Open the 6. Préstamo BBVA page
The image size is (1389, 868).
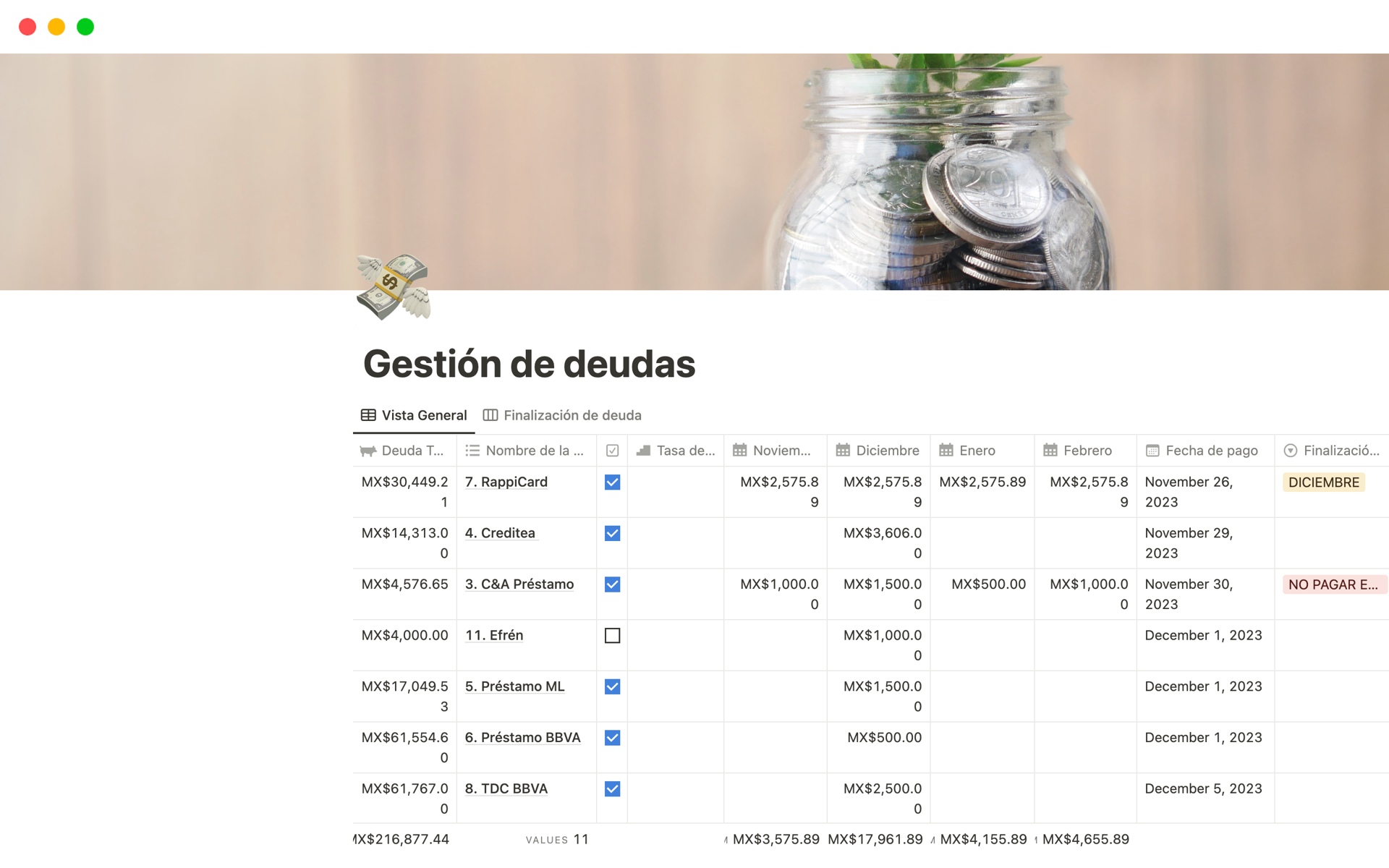coord(522,737)
